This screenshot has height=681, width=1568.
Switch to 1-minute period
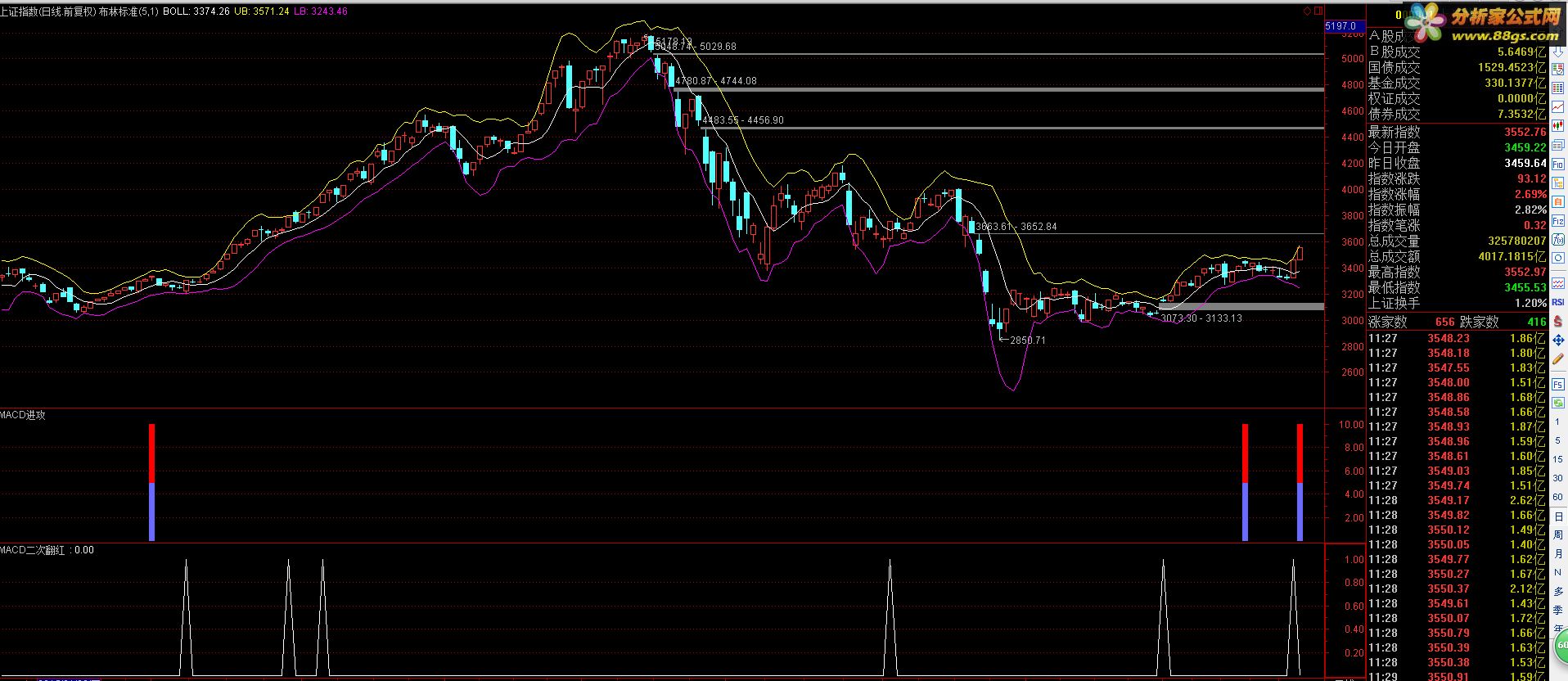tap(1558, 422)
